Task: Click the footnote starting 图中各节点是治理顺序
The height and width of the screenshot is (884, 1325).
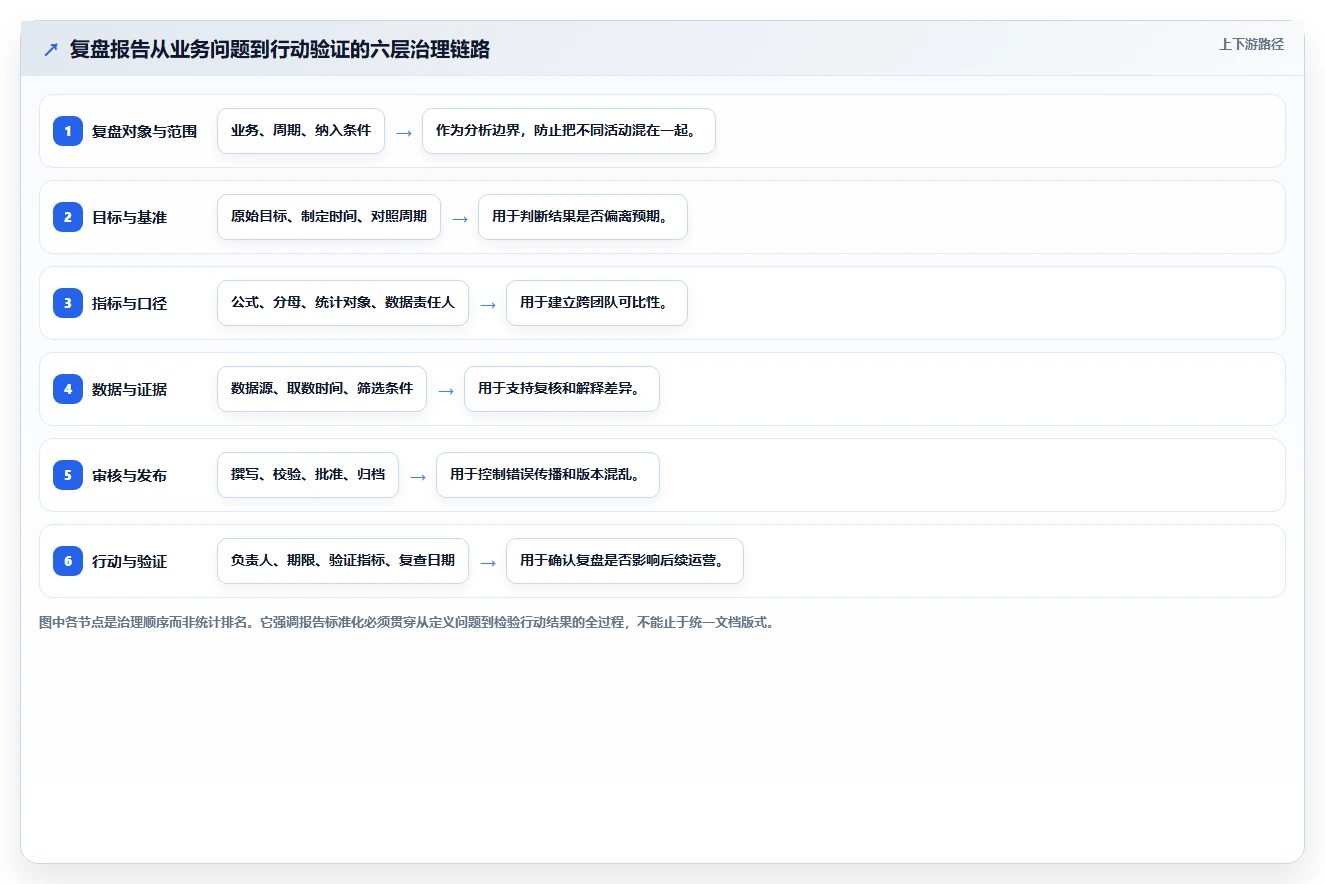Action: 407,622
